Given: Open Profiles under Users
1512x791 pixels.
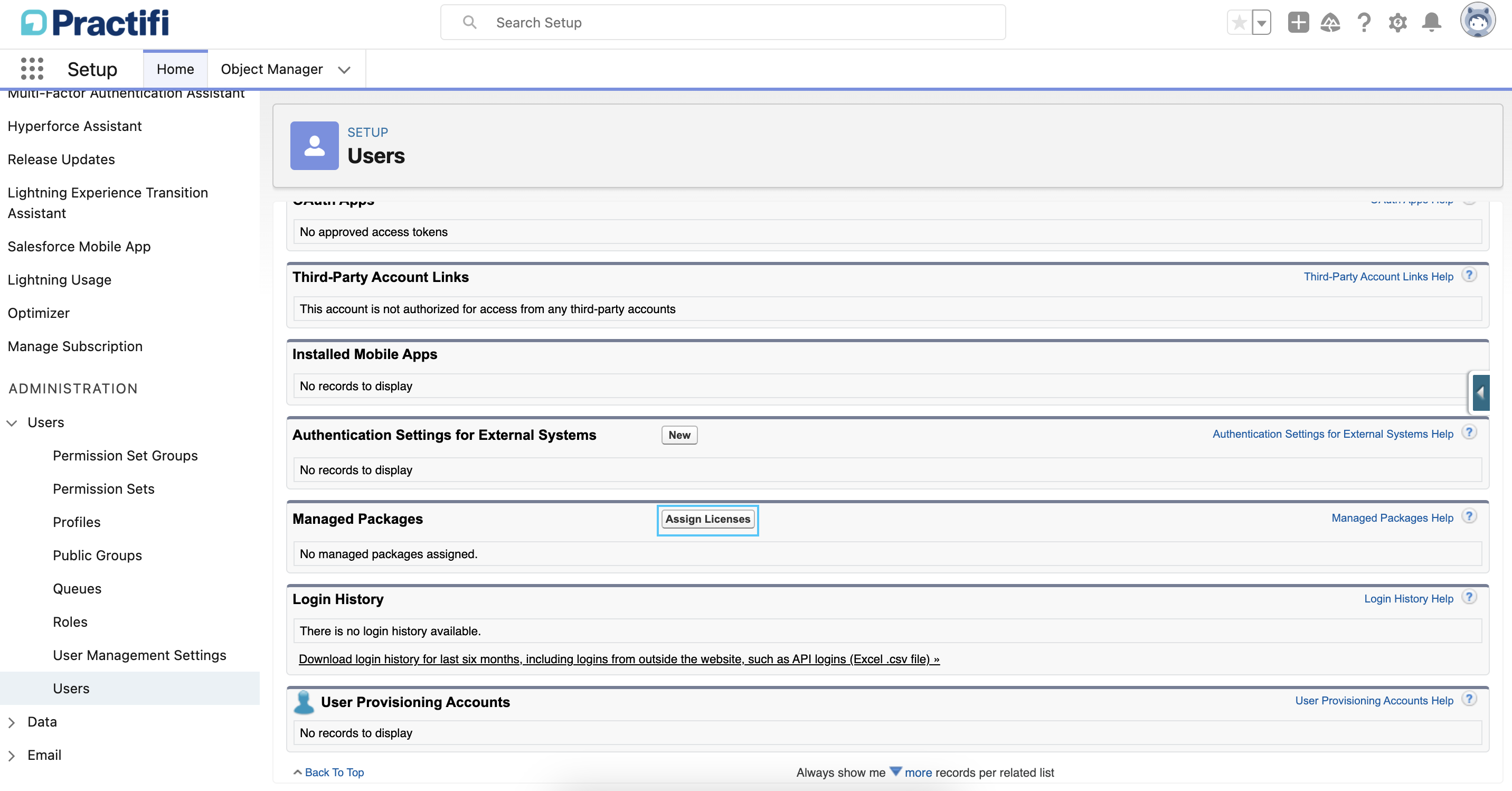Looking at the screenshot, I should 77,523.
